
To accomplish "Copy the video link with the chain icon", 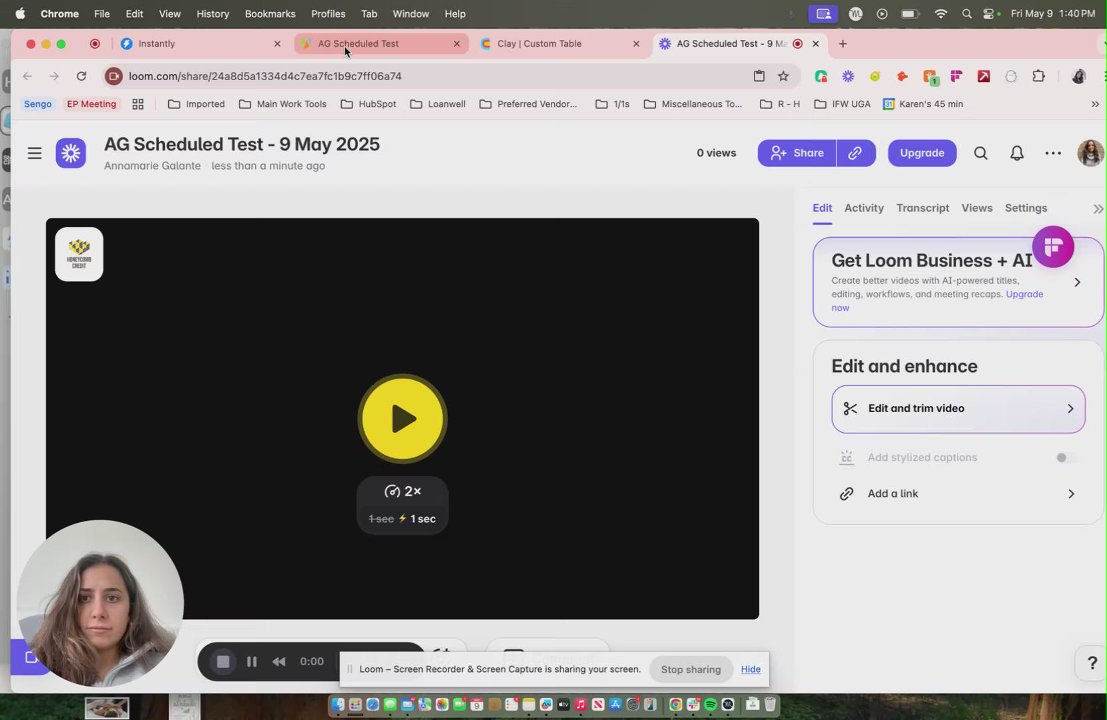I will [x=855, y=153].
